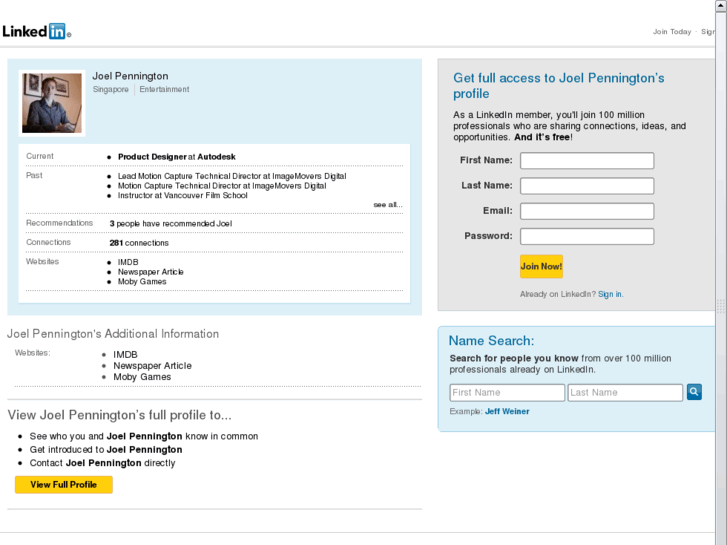This screenshot has height=545, width=727.
Task: Click the Joel Pennington name heading
Action: coord(130,76)
